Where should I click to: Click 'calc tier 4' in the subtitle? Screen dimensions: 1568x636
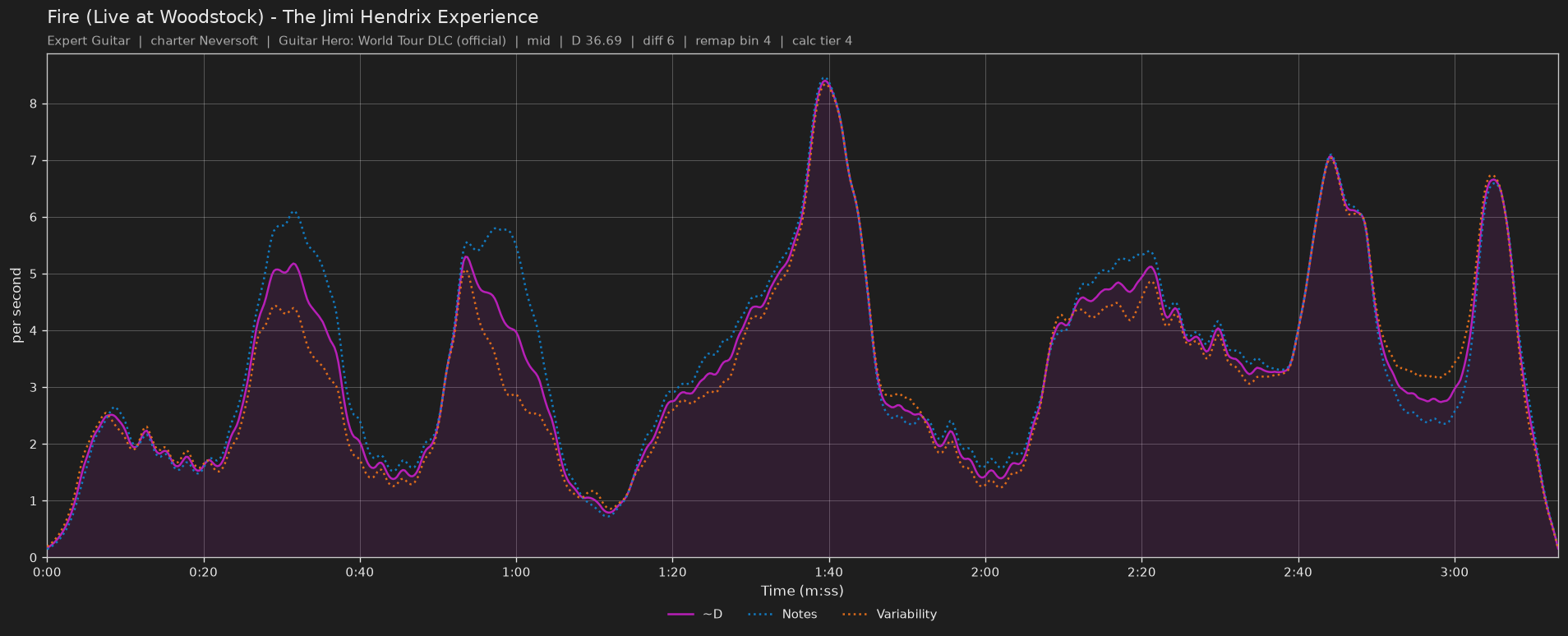[822, 41]
